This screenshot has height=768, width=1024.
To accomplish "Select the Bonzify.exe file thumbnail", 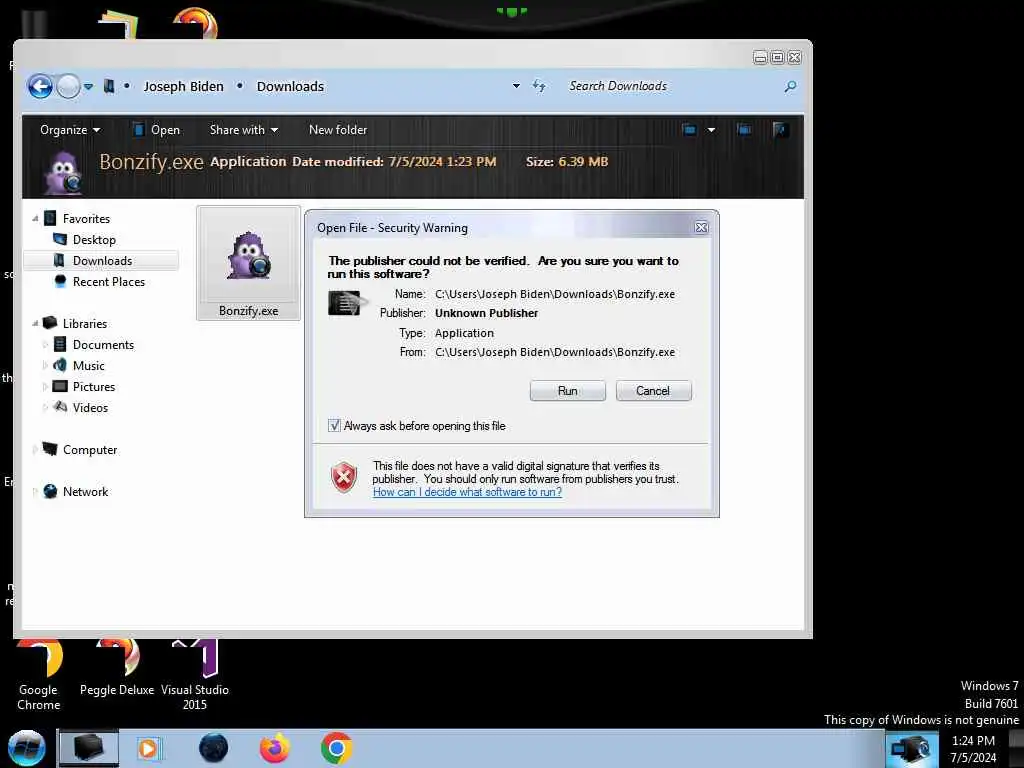I will [248, 263].
